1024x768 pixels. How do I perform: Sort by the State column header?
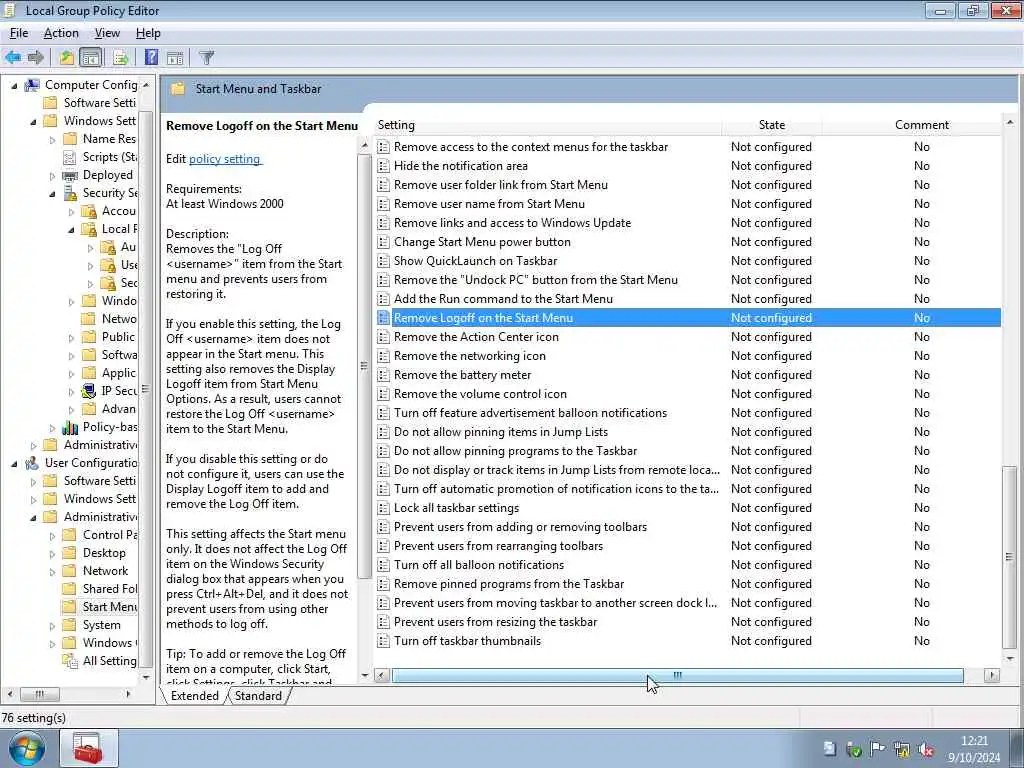coord(772,125)
